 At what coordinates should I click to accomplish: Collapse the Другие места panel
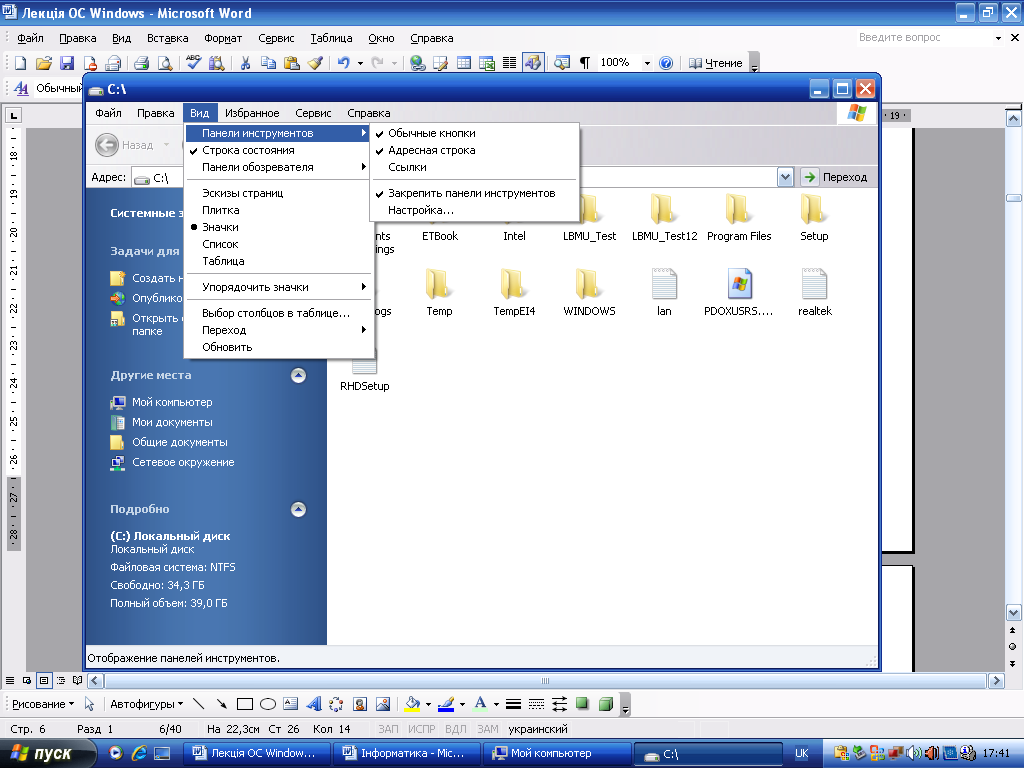tap(298, 376)
